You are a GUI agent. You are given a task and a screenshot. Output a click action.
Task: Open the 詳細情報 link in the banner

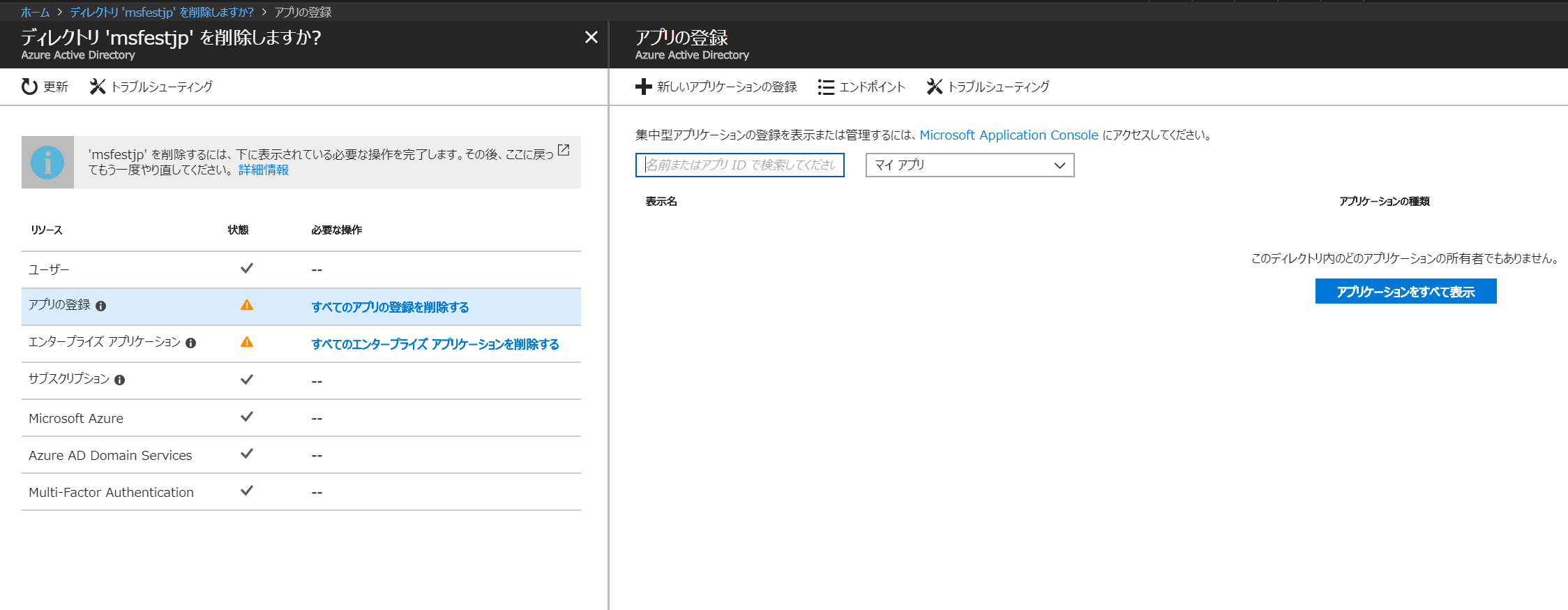263,170
